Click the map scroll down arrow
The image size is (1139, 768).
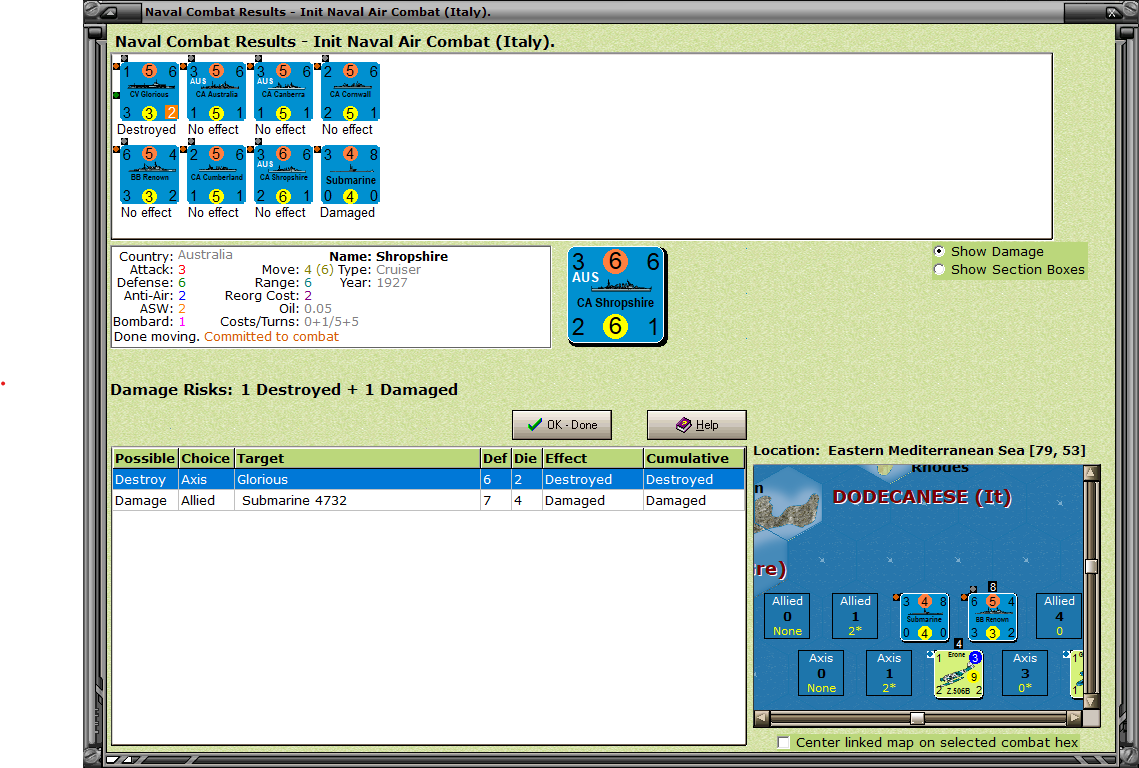pos(1090,702)
